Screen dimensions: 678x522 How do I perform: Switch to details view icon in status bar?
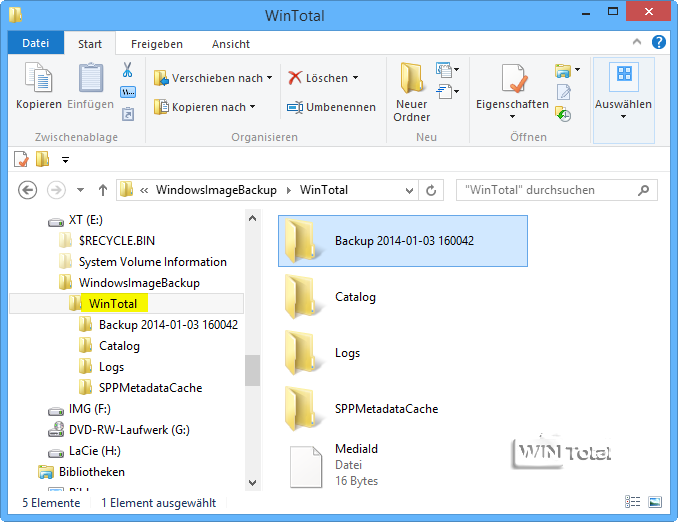633,502
